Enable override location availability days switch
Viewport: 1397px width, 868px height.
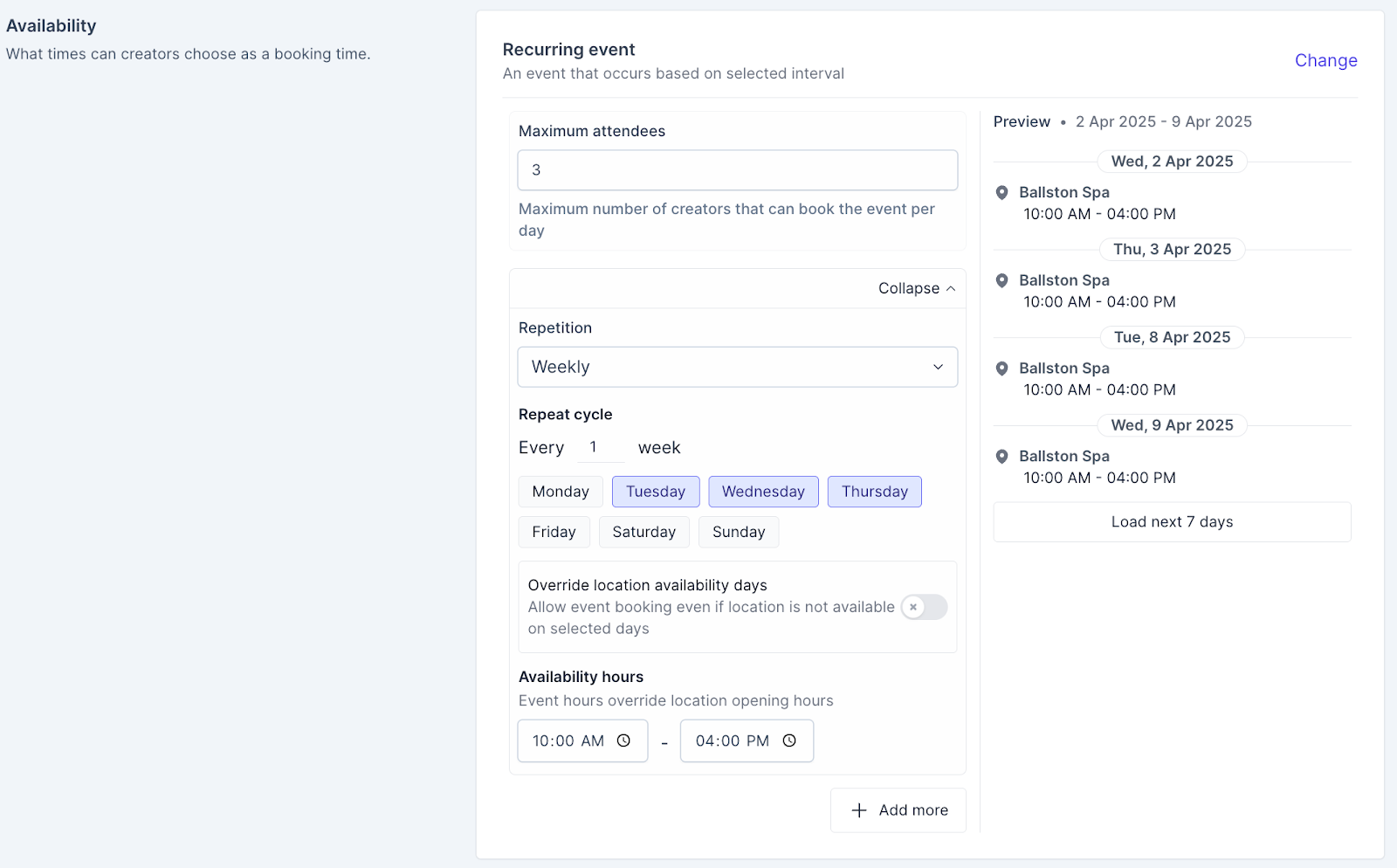coord(924,607)
